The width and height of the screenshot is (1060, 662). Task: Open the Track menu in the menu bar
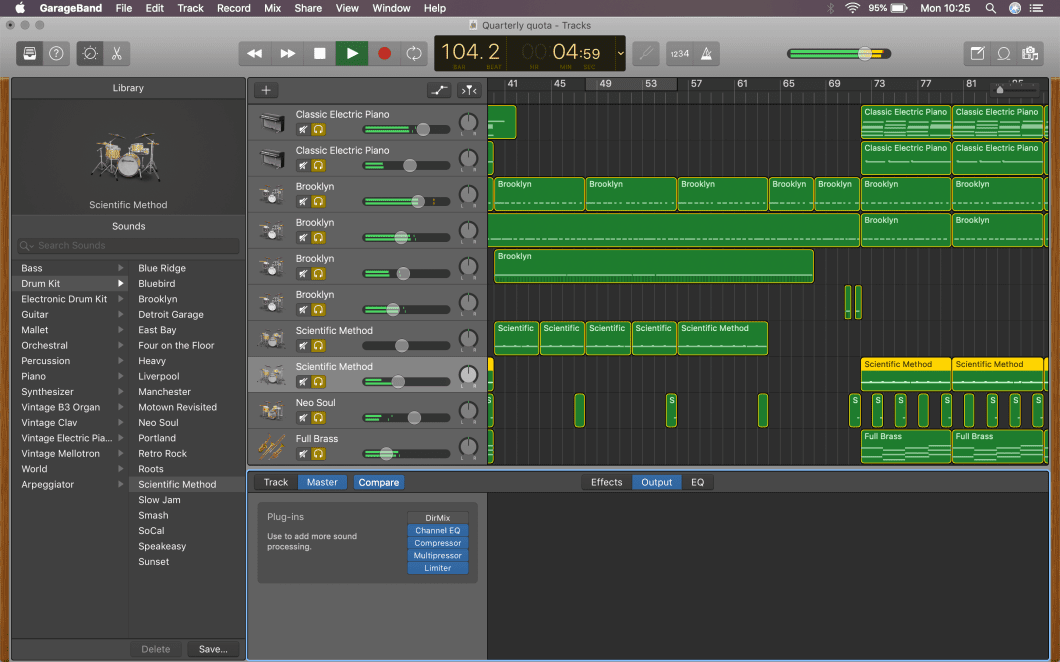coord(190,8)
